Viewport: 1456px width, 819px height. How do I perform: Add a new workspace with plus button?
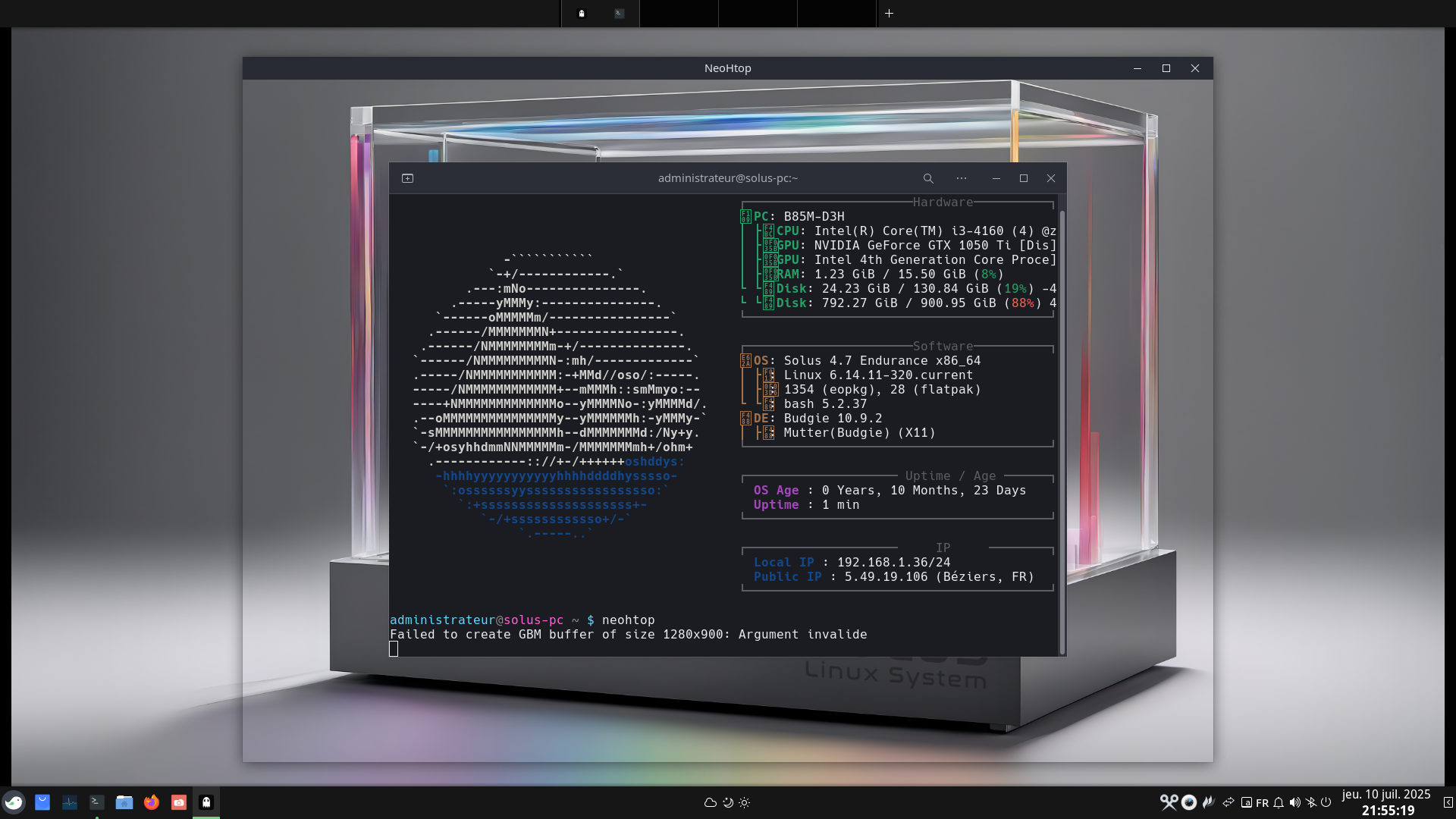[890, 13]
